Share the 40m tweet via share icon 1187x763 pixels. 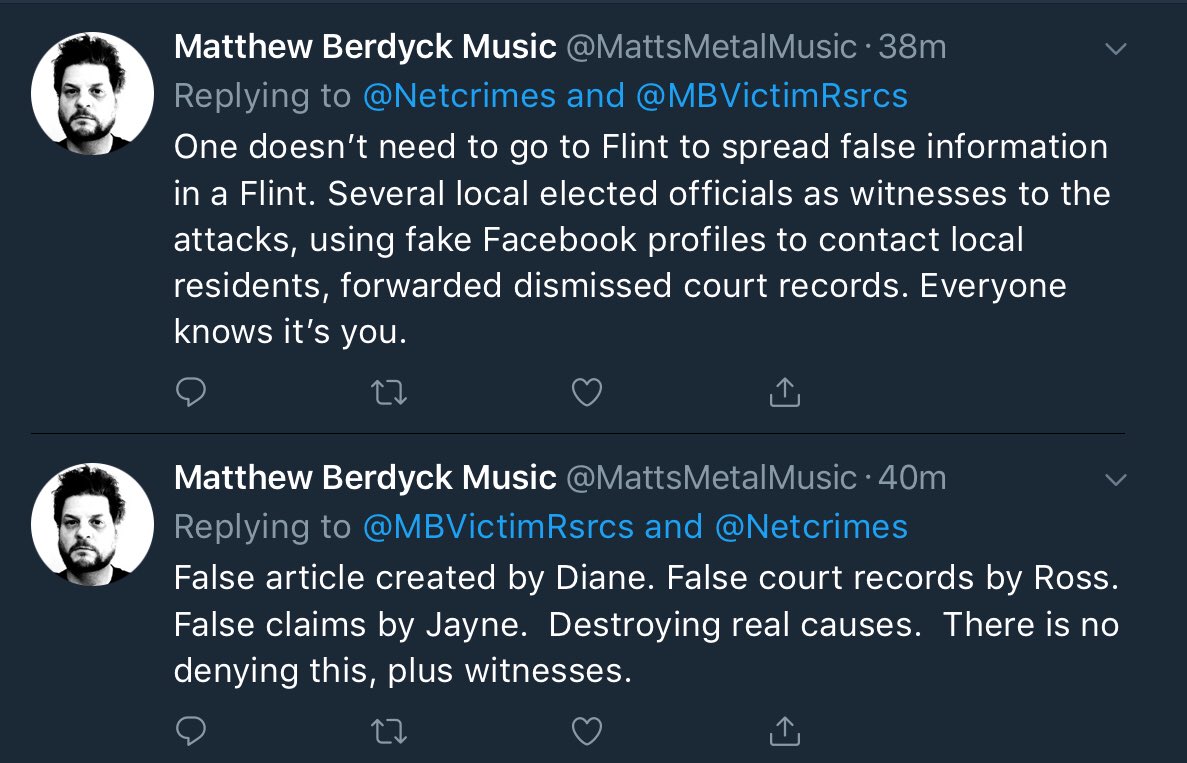785,730
